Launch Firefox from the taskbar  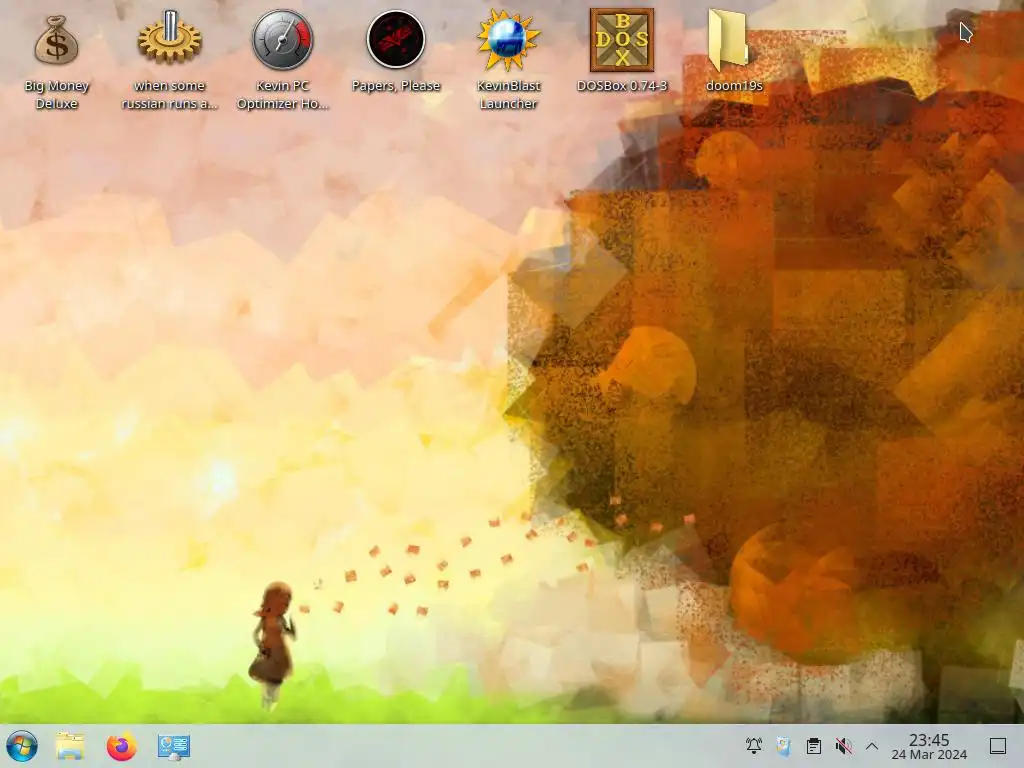click(x=121, y=746)
